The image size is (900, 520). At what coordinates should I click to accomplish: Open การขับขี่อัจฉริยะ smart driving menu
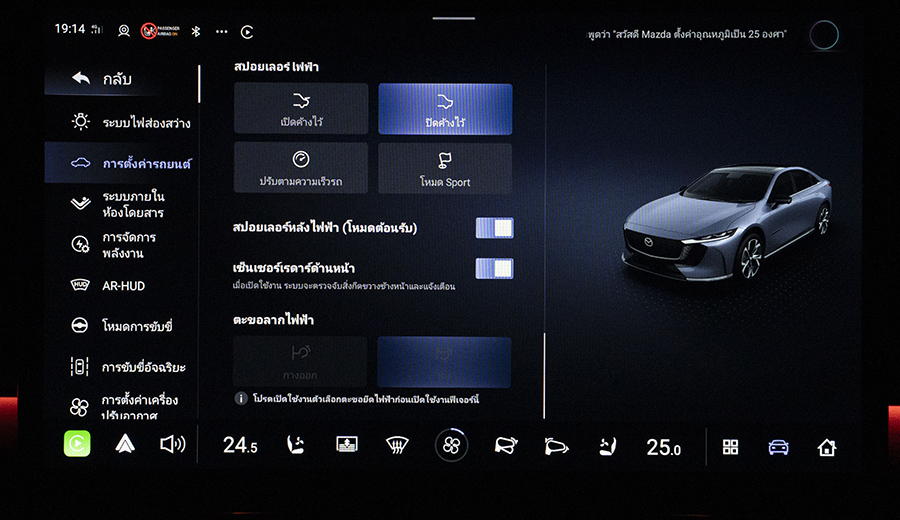(x=121, y=366)
